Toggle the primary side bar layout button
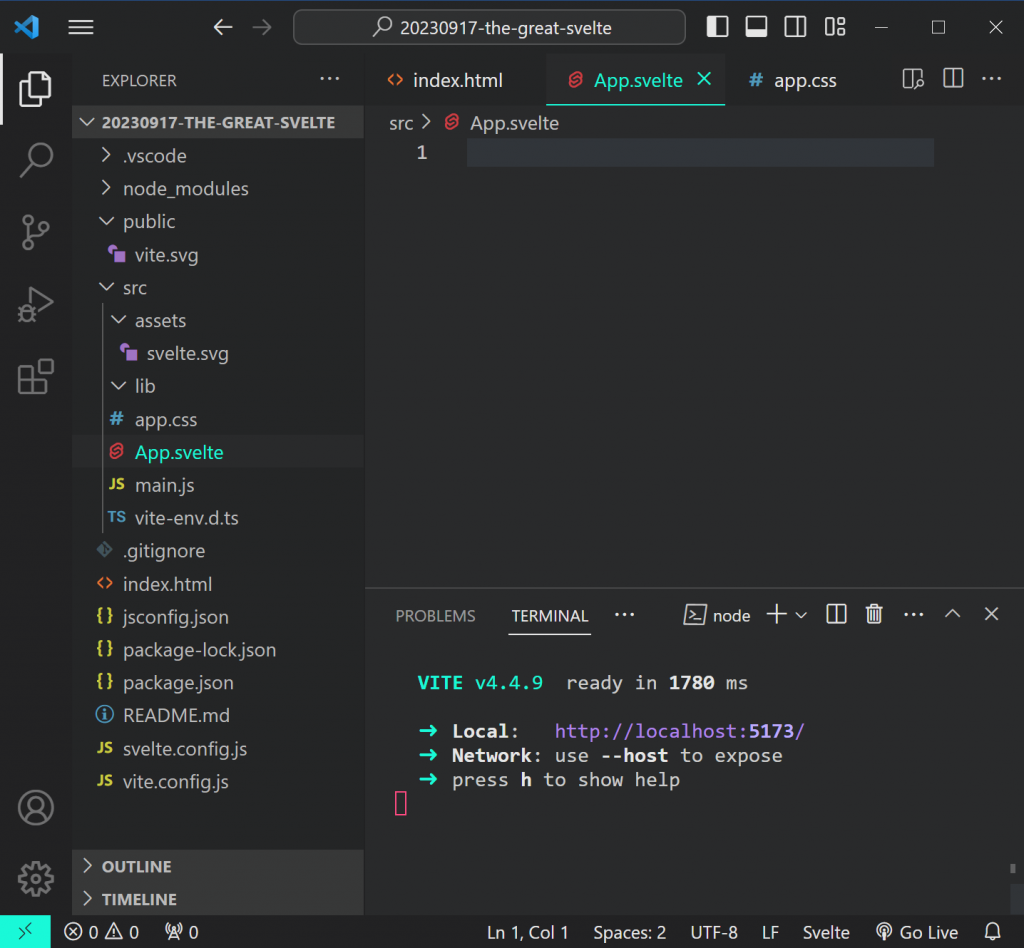Image resolution: width=1024 pixels, height=948 pixels. pyautogui.click(x=717, y=27)
